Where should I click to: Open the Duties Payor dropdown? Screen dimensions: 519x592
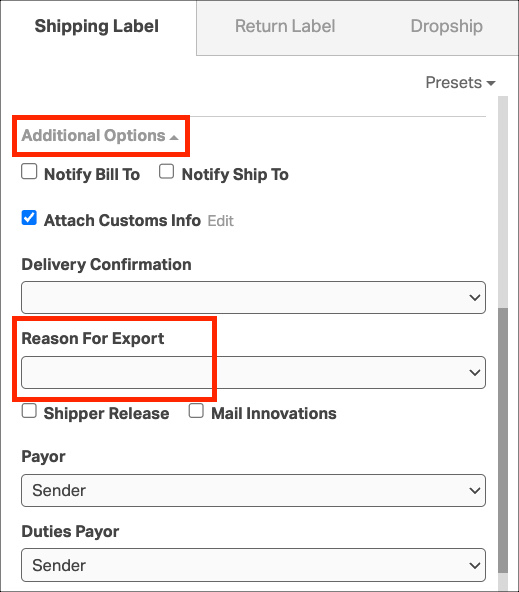(x=253, y=565)
